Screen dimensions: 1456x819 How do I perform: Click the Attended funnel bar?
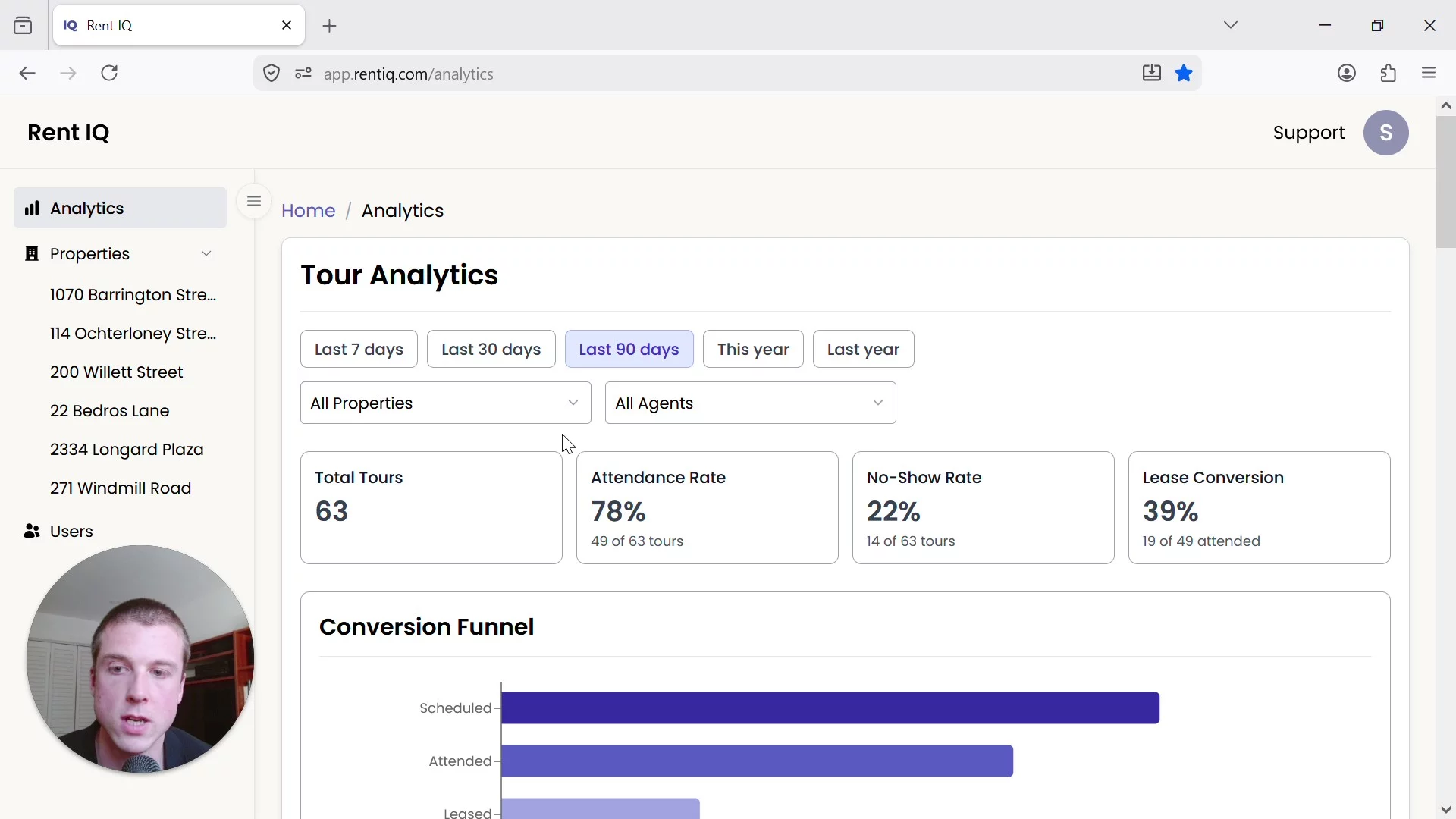point(758,761)
